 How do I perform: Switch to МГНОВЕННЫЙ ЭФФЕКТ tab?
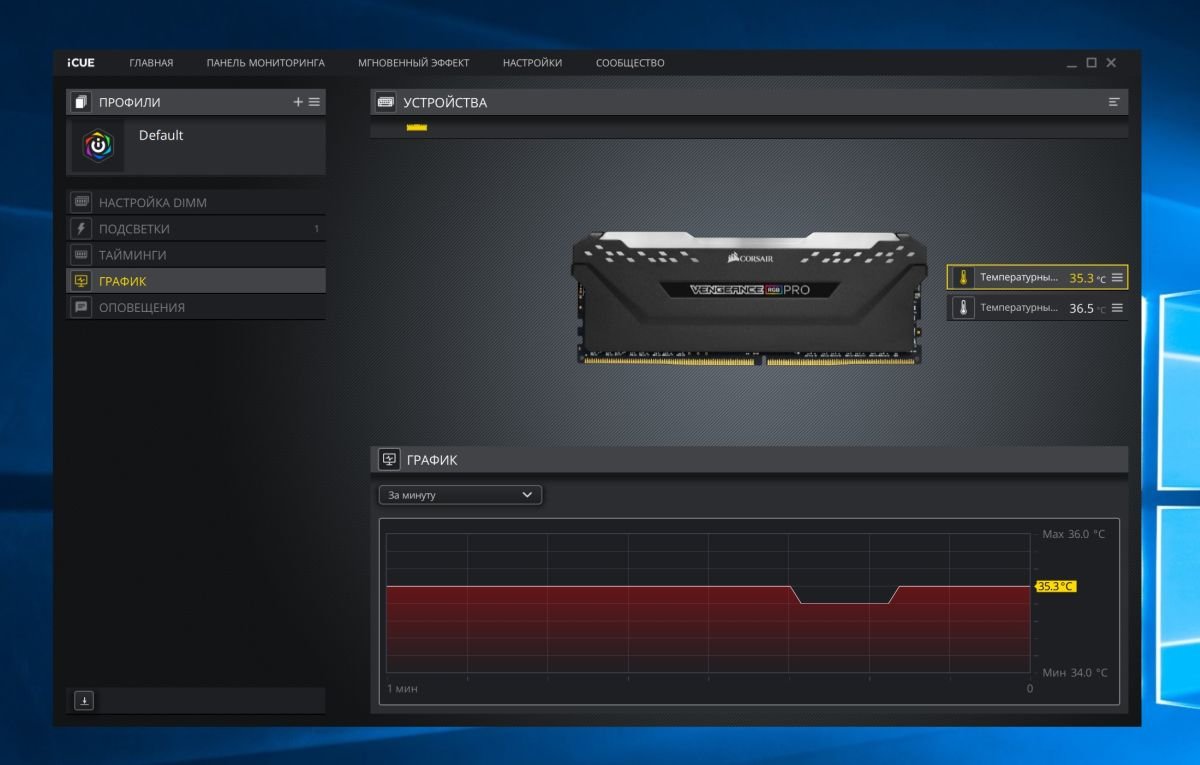[414, 63]
